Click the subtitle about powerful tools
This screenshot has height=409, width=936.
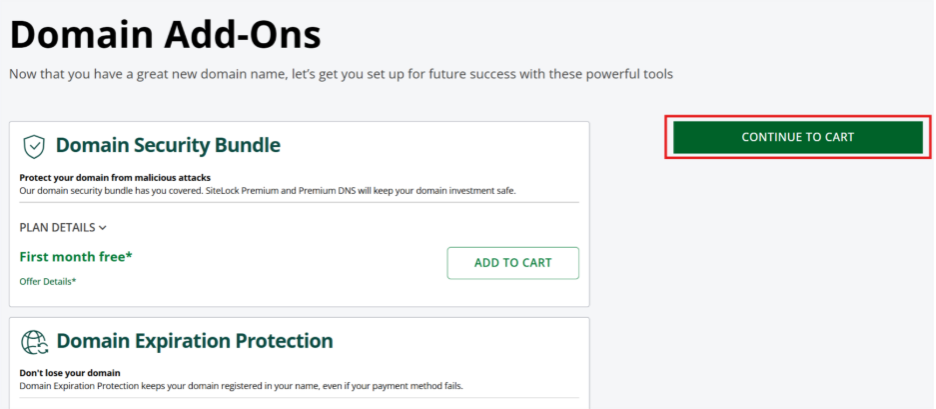[340, 75]
